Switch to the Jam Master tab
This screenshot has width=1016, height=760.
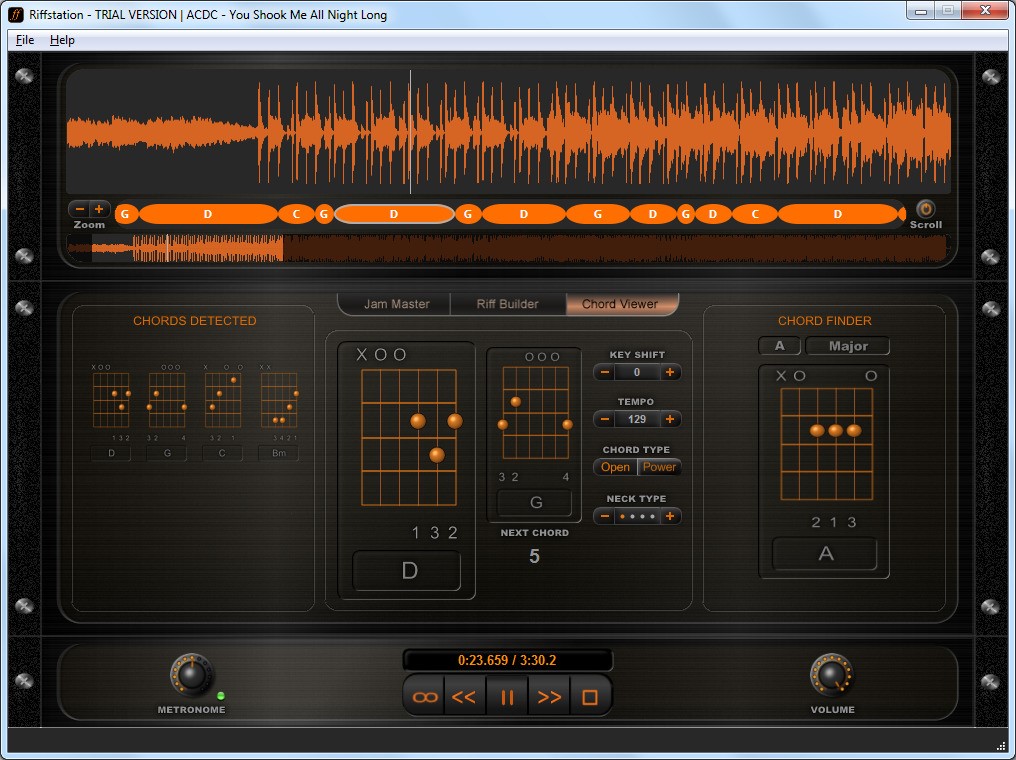point(396,304)
